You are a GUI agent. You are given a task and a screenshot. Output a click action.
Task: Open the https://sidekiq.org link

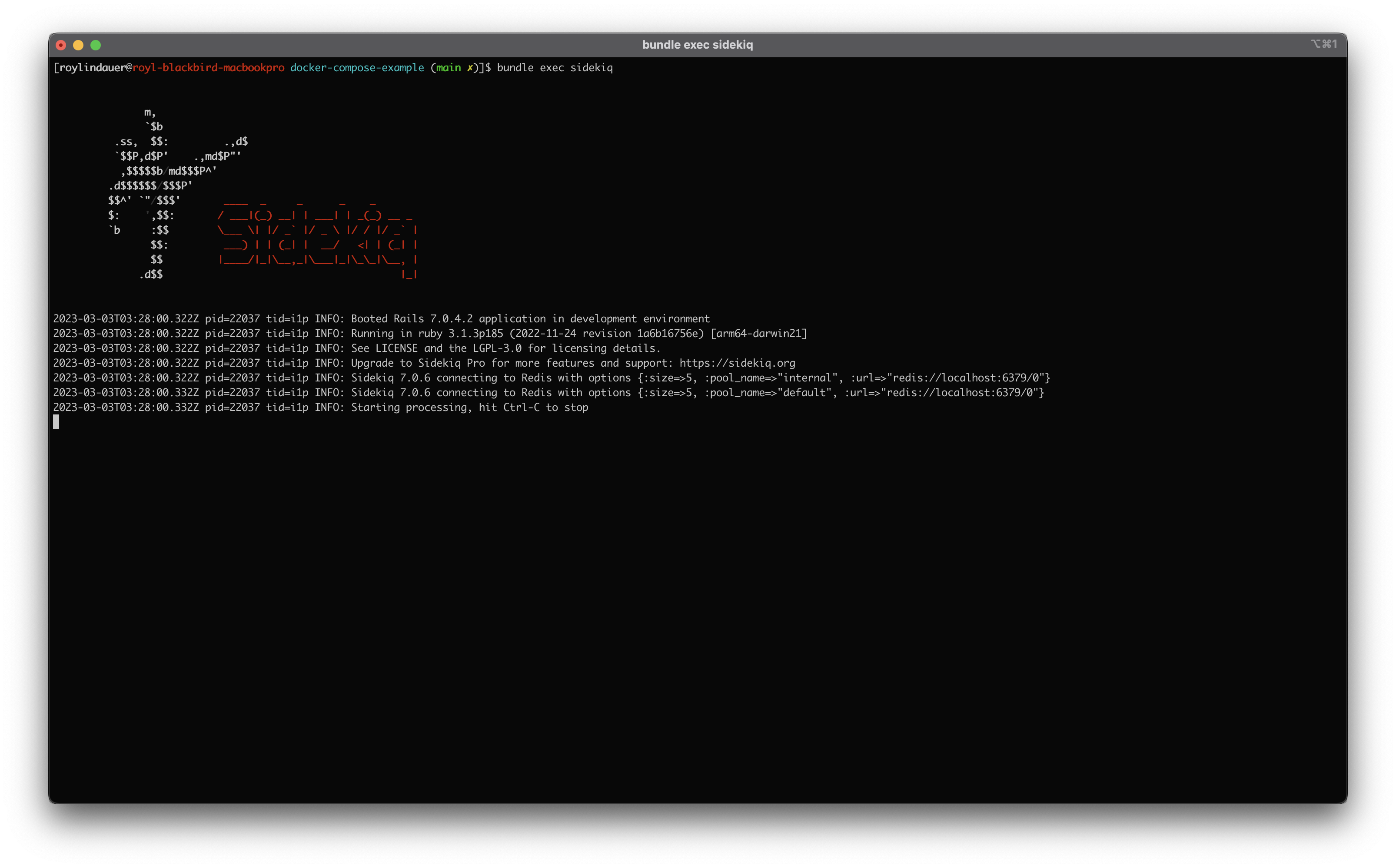738,363
